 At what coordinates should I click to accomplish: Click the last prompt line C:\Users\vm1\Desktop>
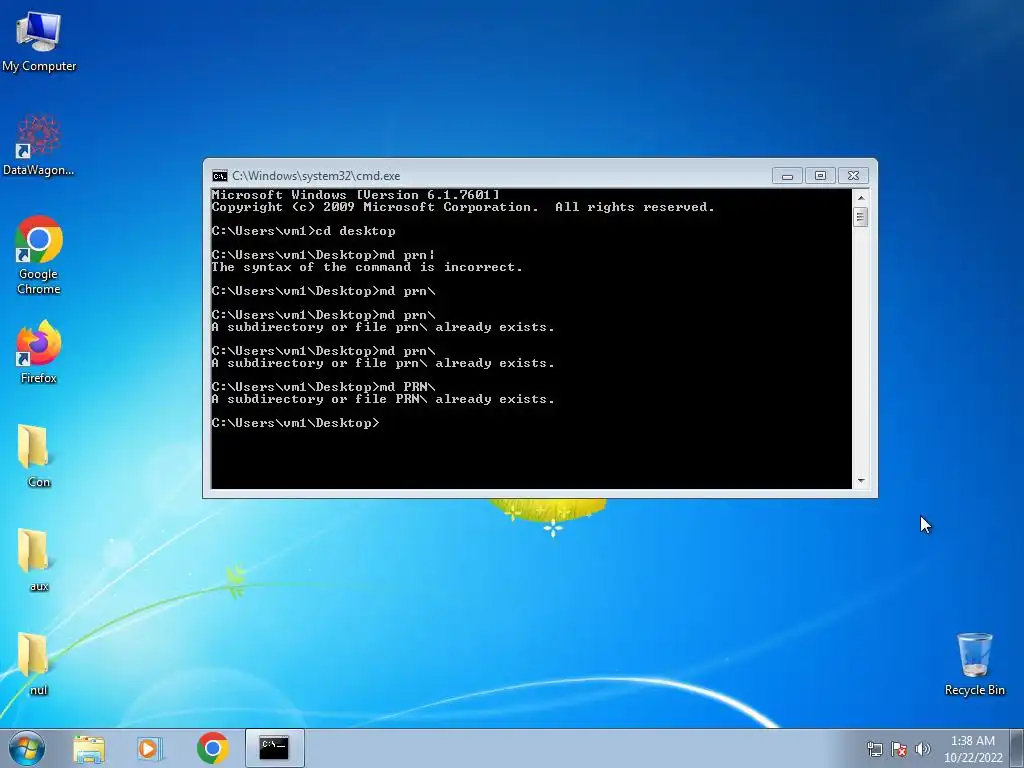click(x=295, y=423)
